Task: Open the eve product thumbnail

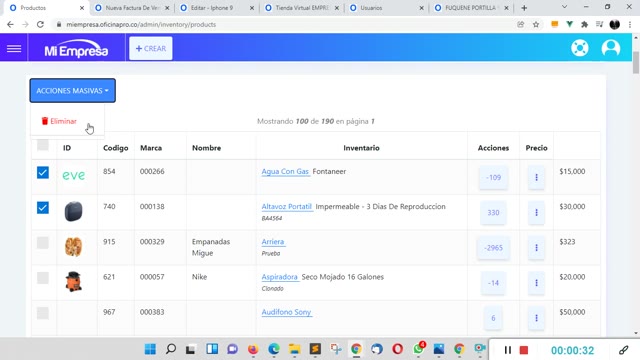Action: click(x=73, y=176)
